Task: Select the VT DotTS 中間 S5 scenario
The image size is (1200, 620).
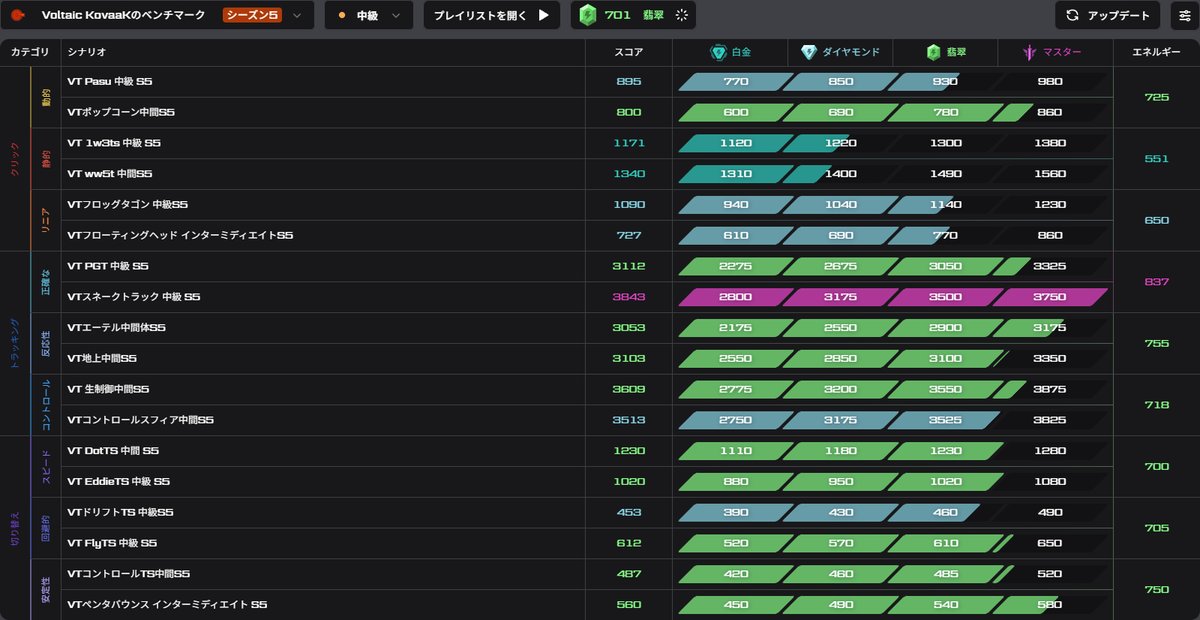Action: (x=112, y=451)
